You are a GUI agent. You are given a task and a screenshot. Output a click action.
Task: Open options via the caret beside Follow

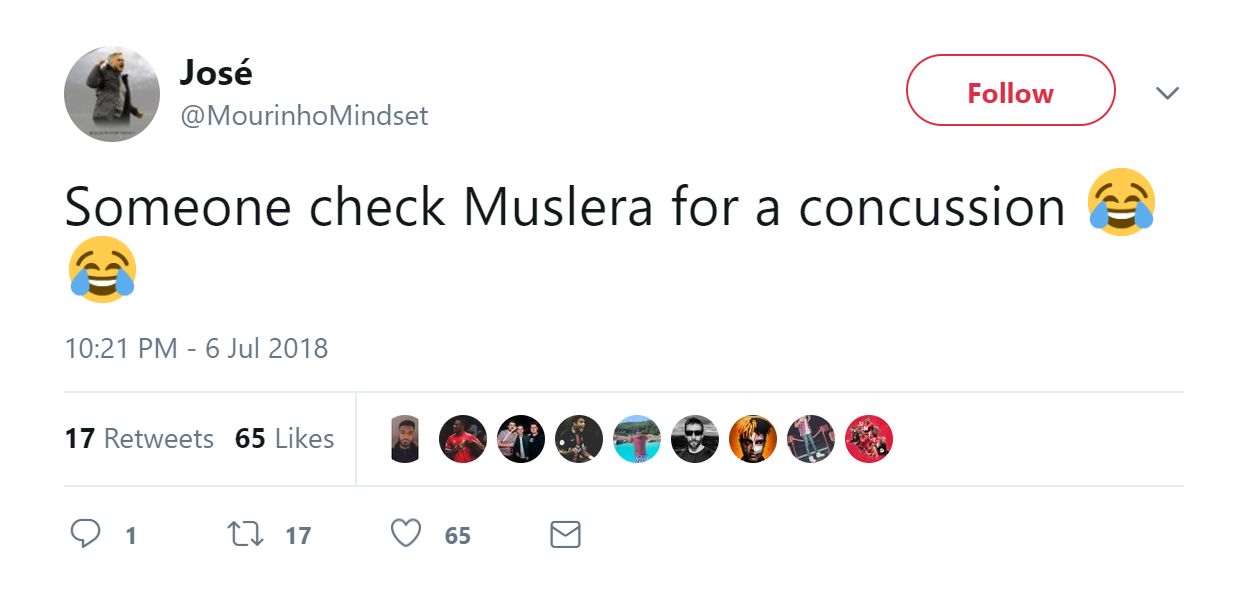(x=1167, y=92)
